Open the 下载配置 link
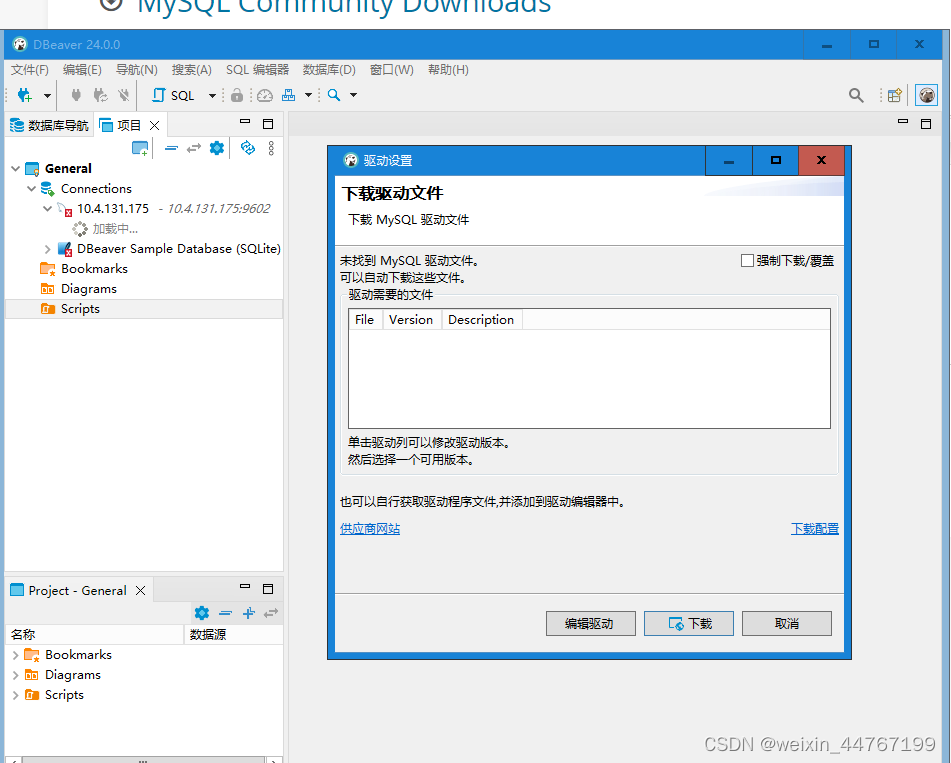The width and height of the screenshot is (951, 763). (815, 529)
